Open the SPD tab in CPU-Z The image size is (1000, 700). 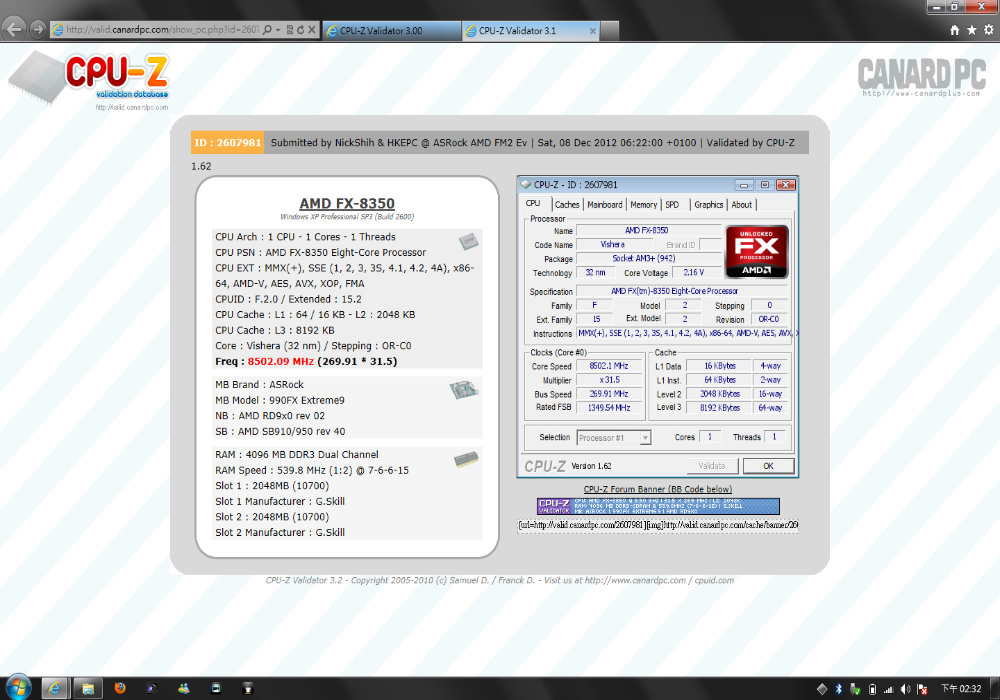tap(672, 205)
